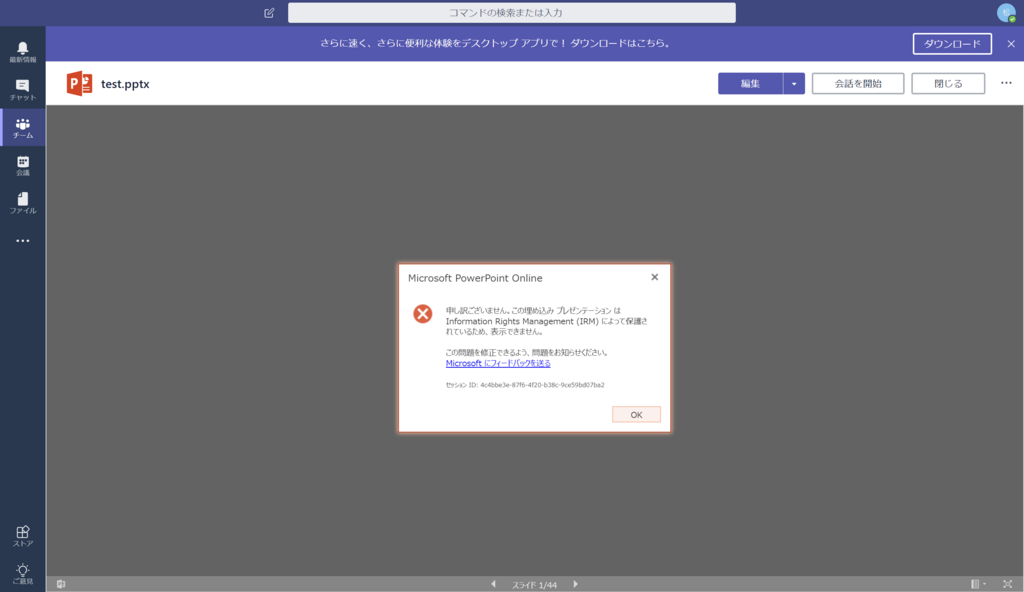This screenshot has height=592, width=1024.
Task: Open the Activity (最新情報) bell icon
Action: [23, 52]
